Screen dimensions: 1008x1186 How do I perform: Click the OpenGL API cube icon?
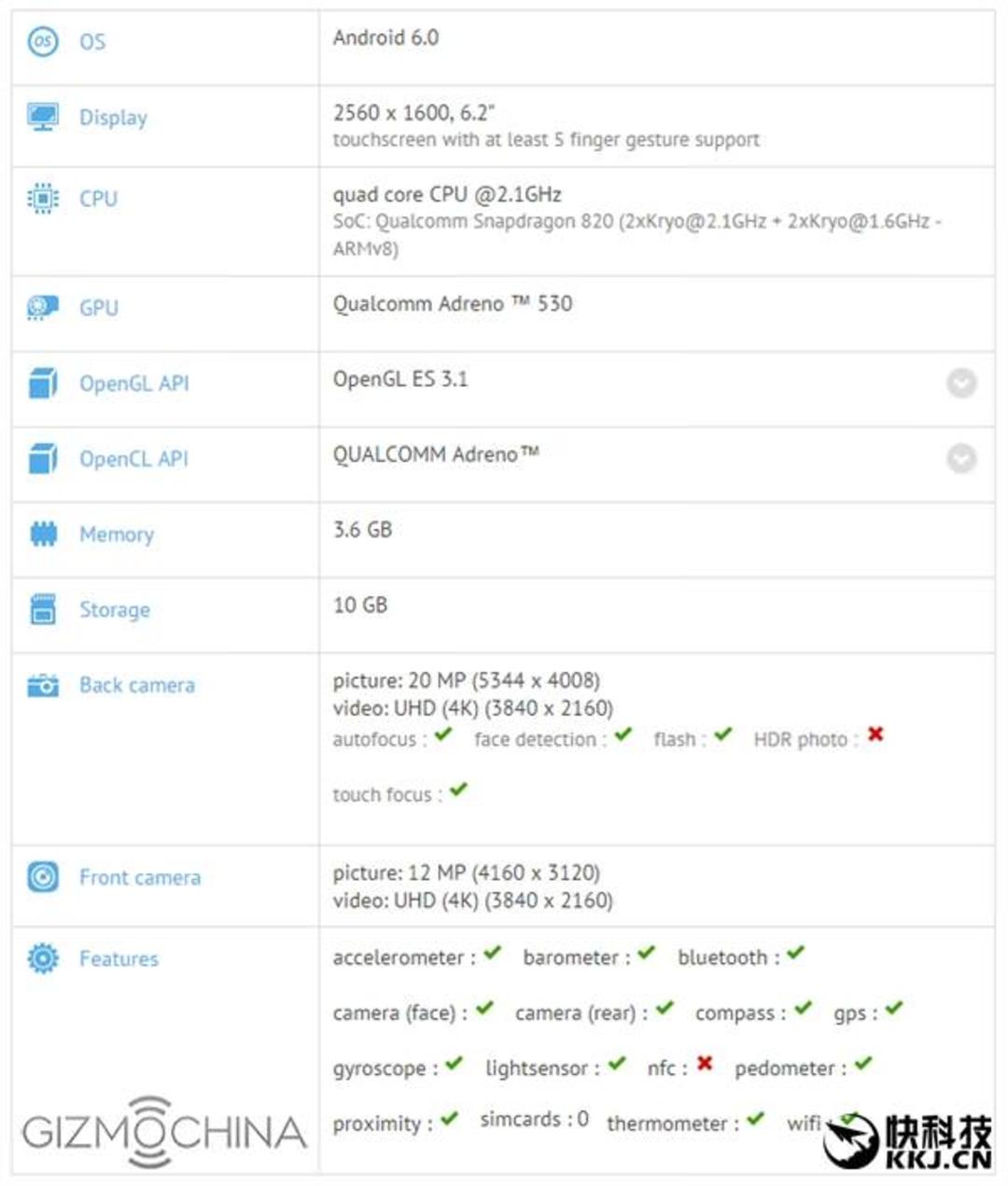(43, 383)
